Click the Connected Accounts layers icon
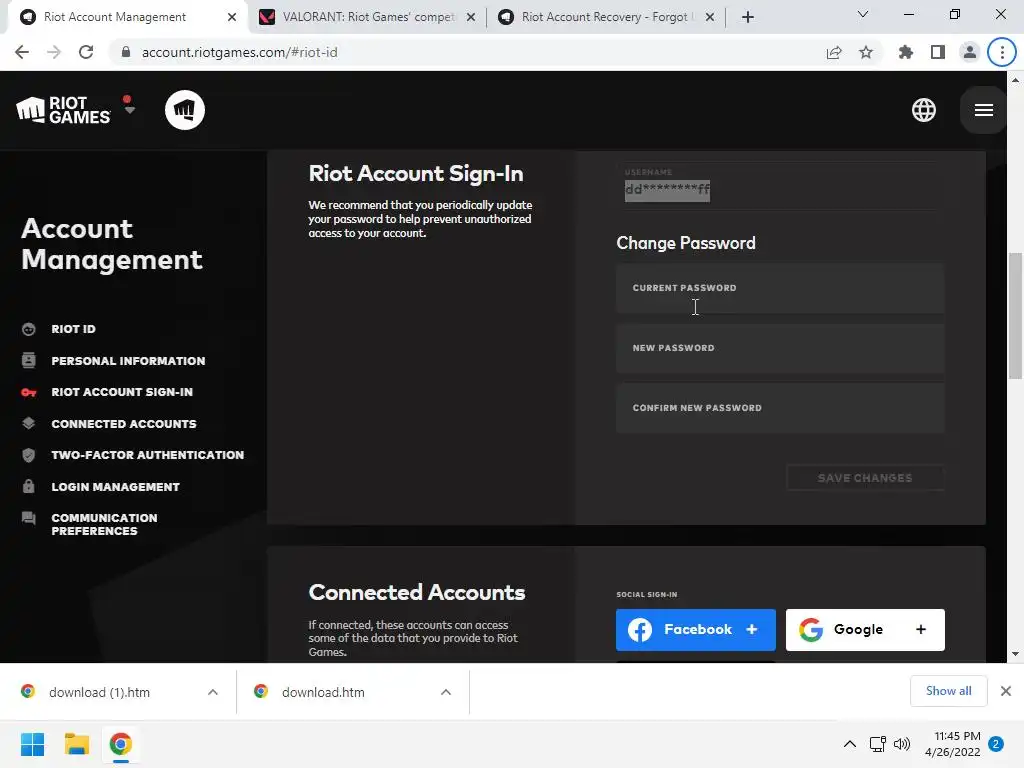1024x768 pixels. [x=29, y=423]
